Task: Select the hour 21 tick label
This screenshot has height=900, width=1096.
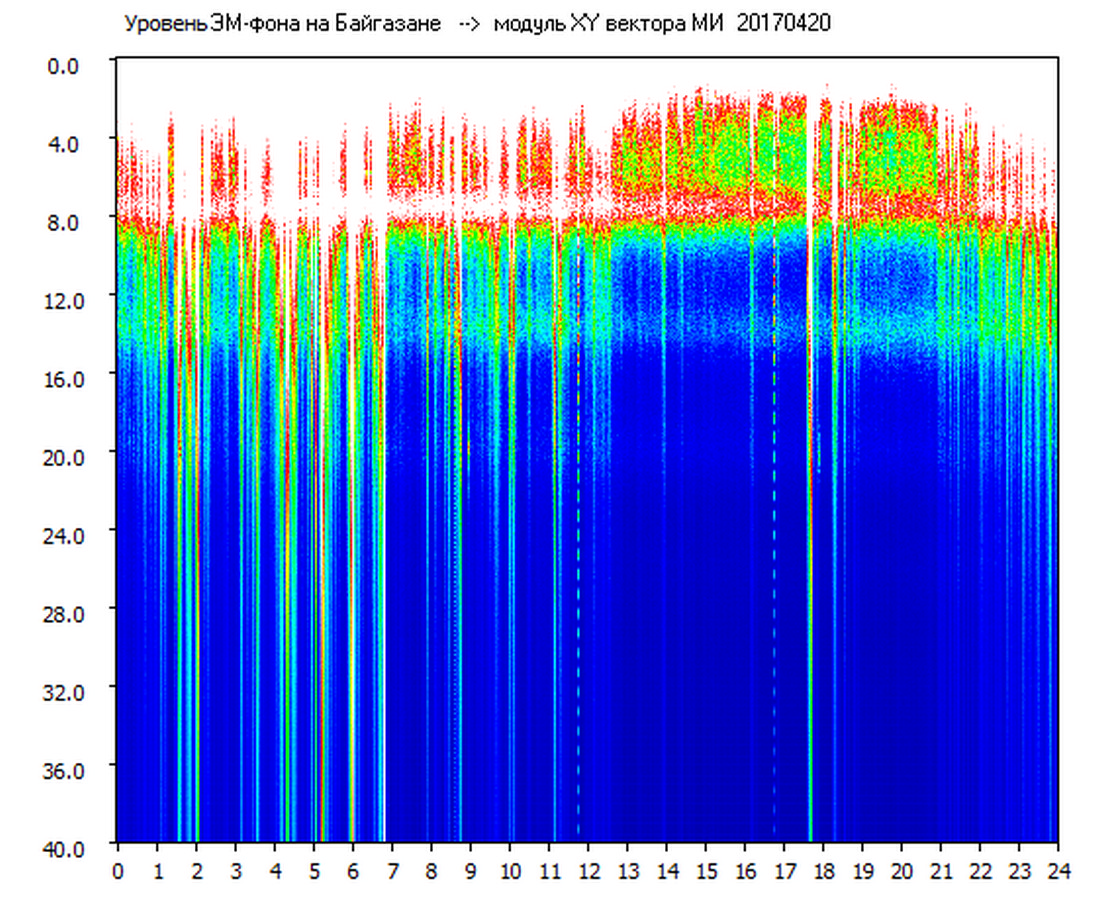Action: [941, 870]
